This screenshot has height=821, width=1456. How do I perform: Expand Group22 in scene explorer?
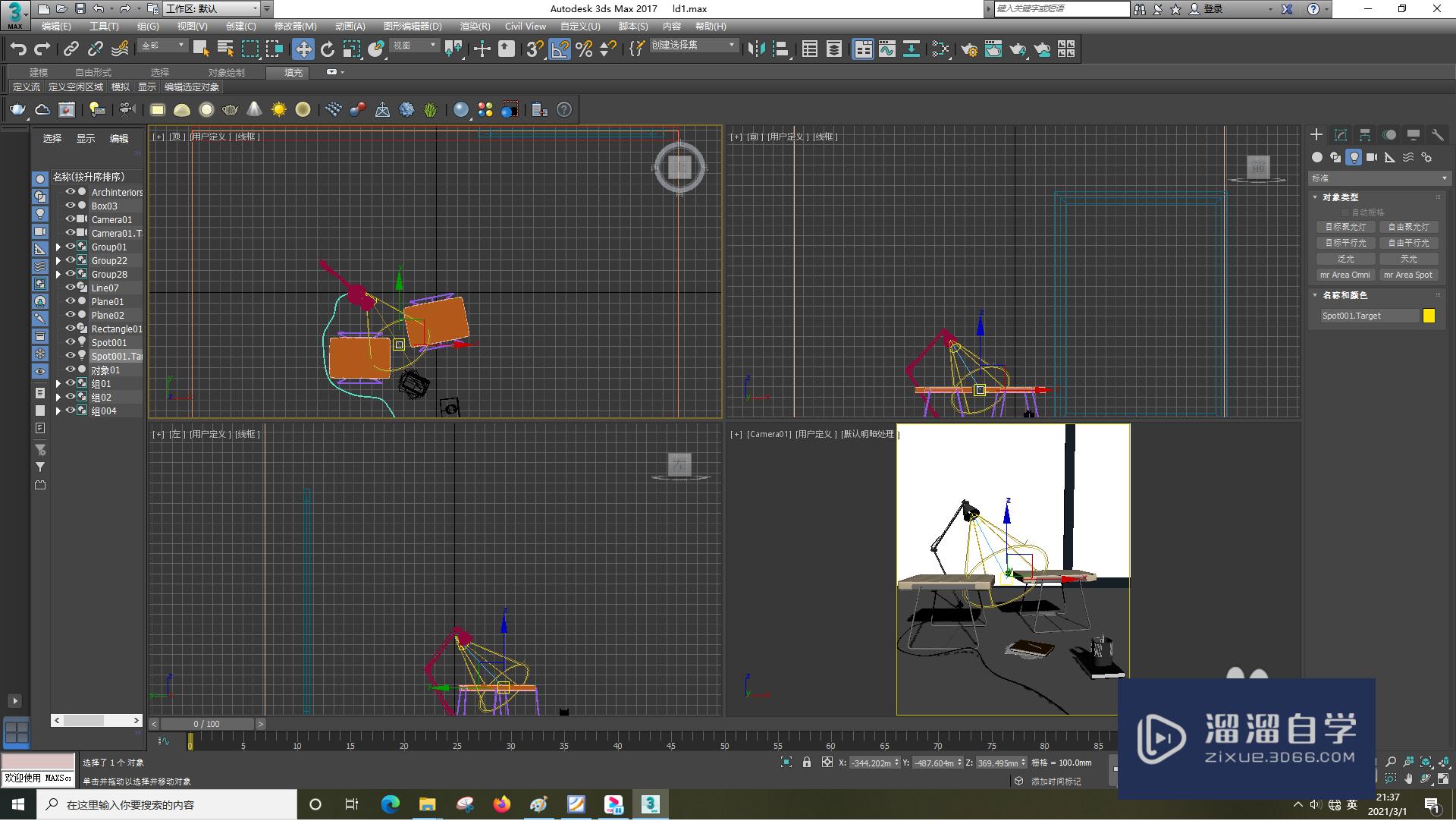tap(58, 261)
